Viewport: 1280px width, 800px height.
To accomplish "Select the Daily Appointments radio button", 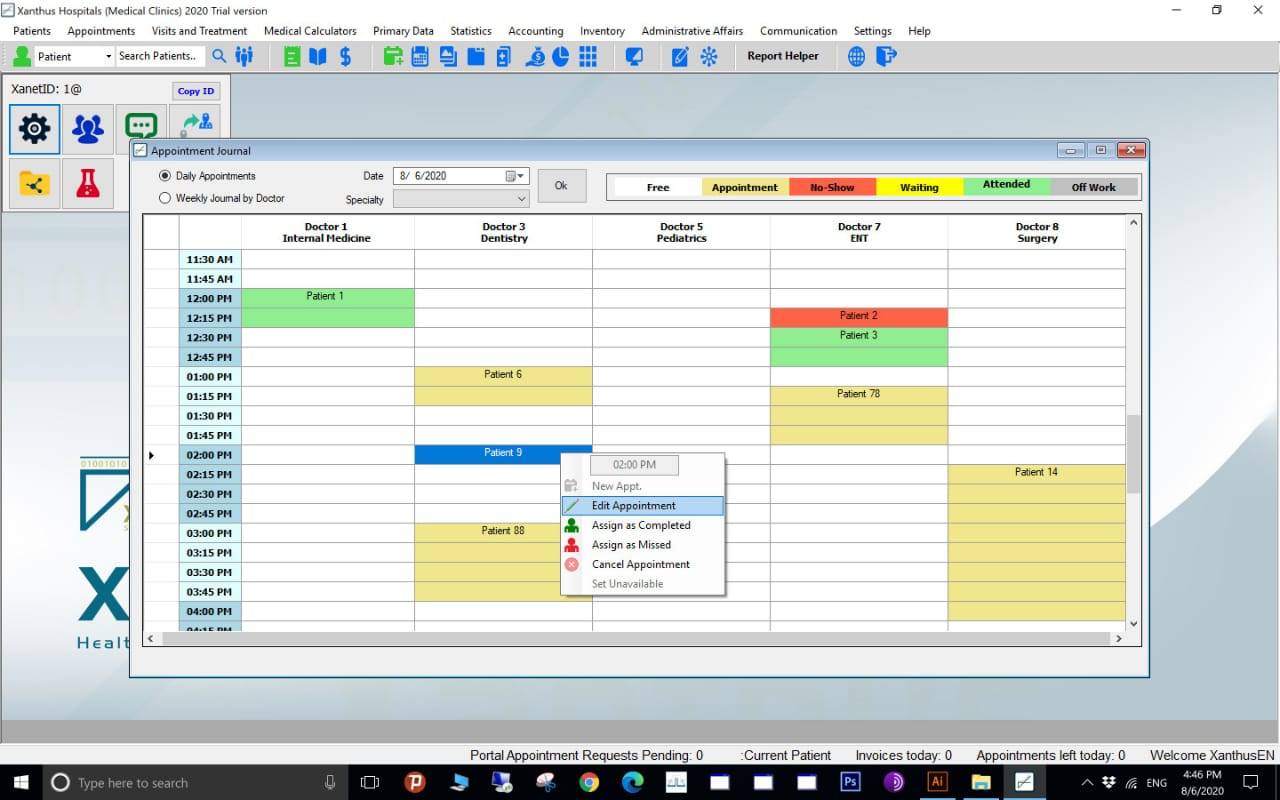I will click(x=166, y=176).
